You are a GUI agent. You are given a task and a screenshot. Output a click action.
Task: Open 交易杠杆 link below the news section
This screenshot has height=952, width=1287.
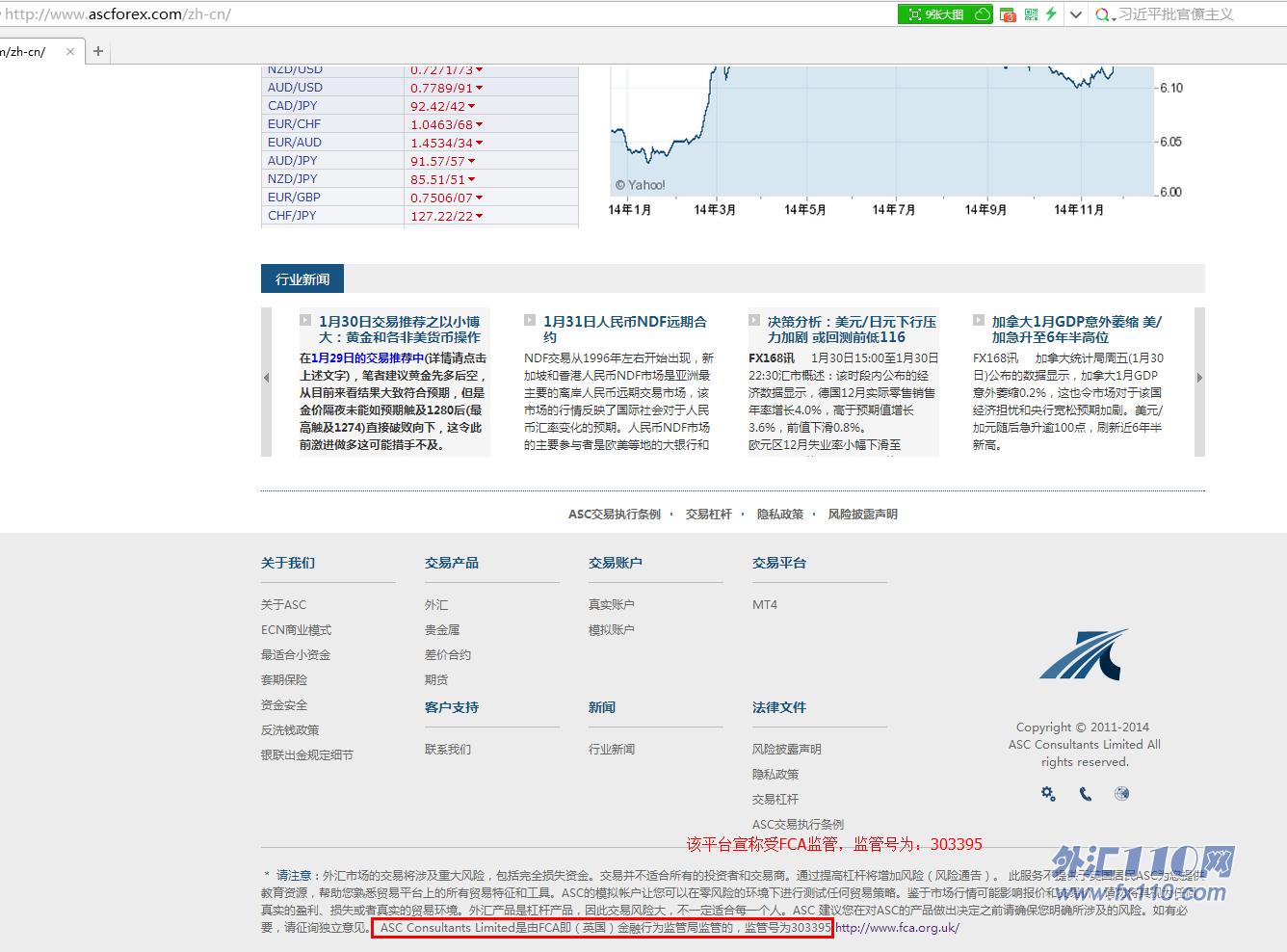tap(709, 515)
